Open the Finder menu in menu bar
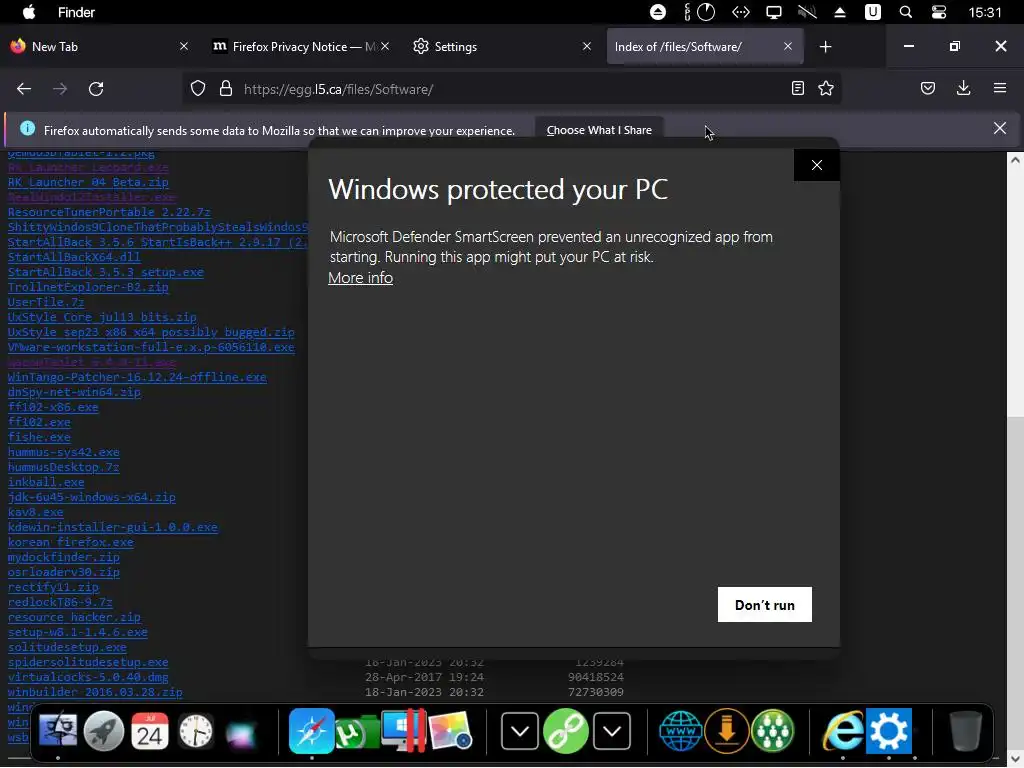 coord(76,12)
